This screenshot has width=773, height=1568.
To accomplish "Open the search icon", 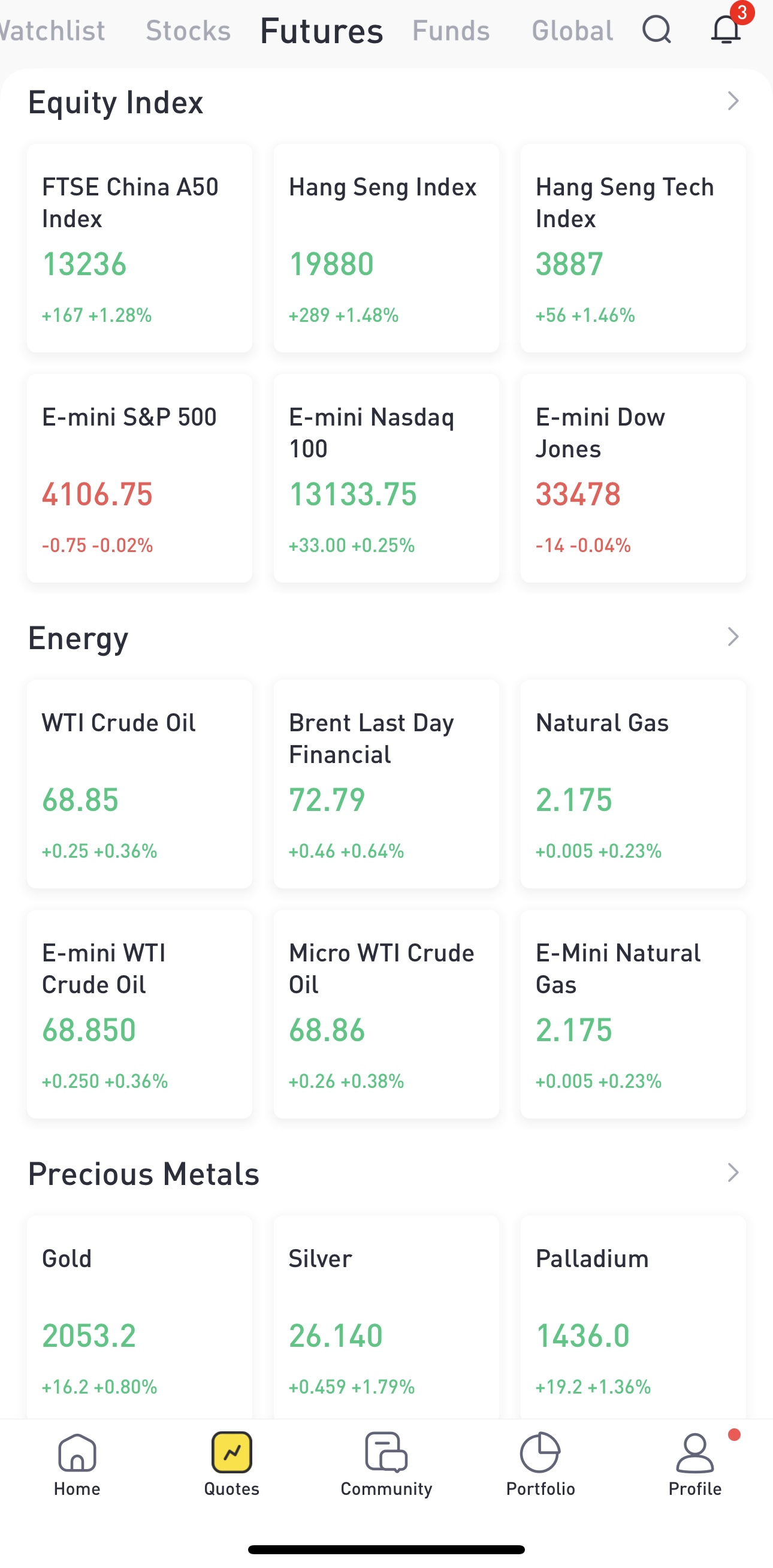I will (x=656, y=29).
